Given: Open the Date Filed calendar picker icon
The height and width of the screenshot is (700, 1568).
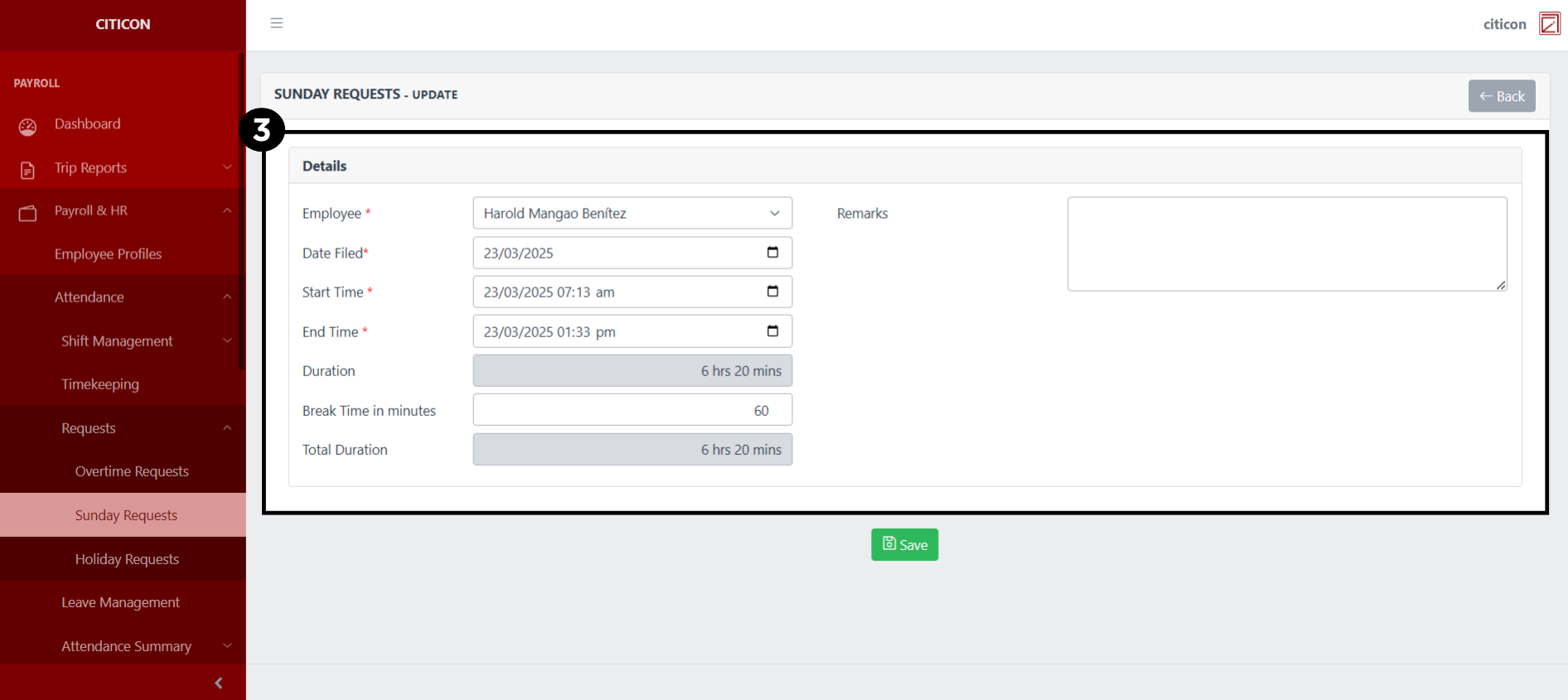Looking at the screenshot, I should click(772, 253).
